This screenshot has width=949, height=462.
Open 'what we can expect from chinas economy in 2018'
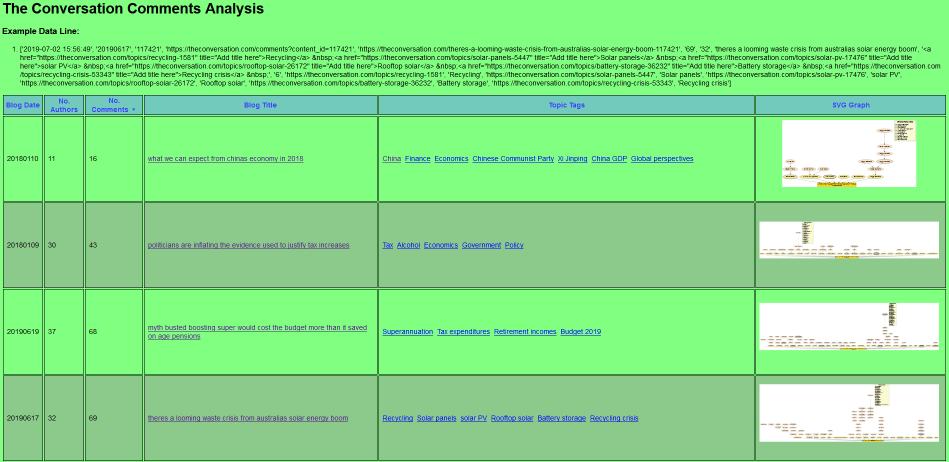(x=226, y=159)
